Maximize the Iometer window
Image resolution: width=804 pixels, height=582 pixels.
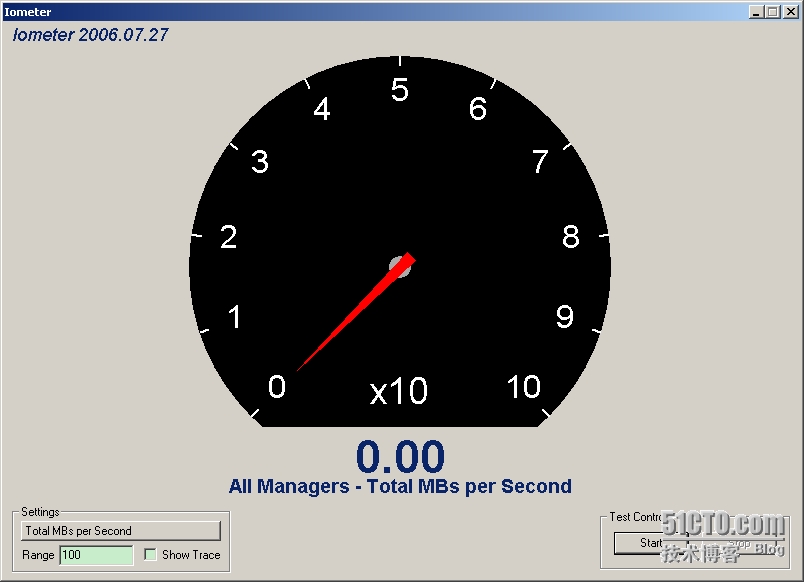click(773, 12)
